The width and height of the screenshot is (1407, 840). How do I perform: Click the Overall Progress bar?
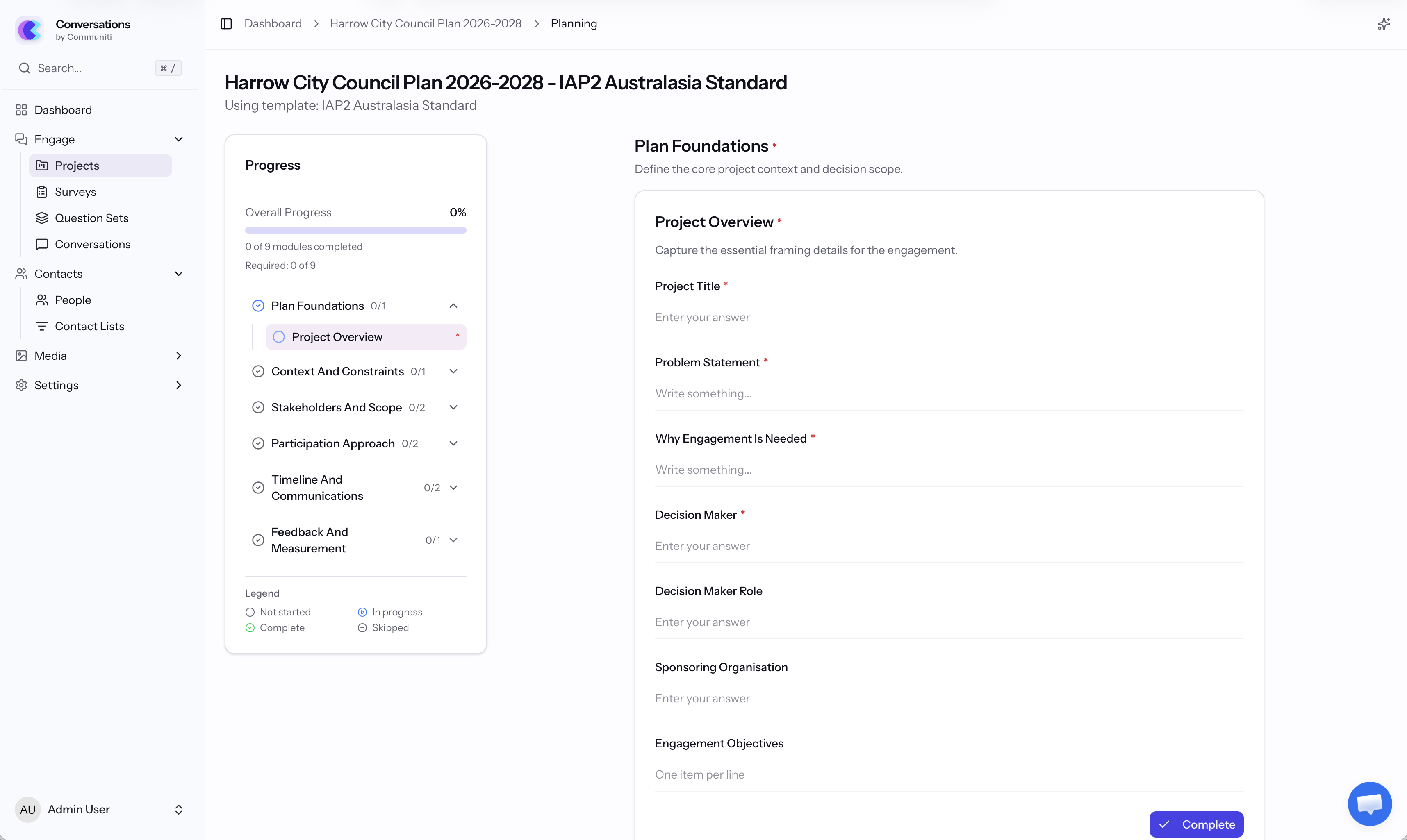(355, 230)
